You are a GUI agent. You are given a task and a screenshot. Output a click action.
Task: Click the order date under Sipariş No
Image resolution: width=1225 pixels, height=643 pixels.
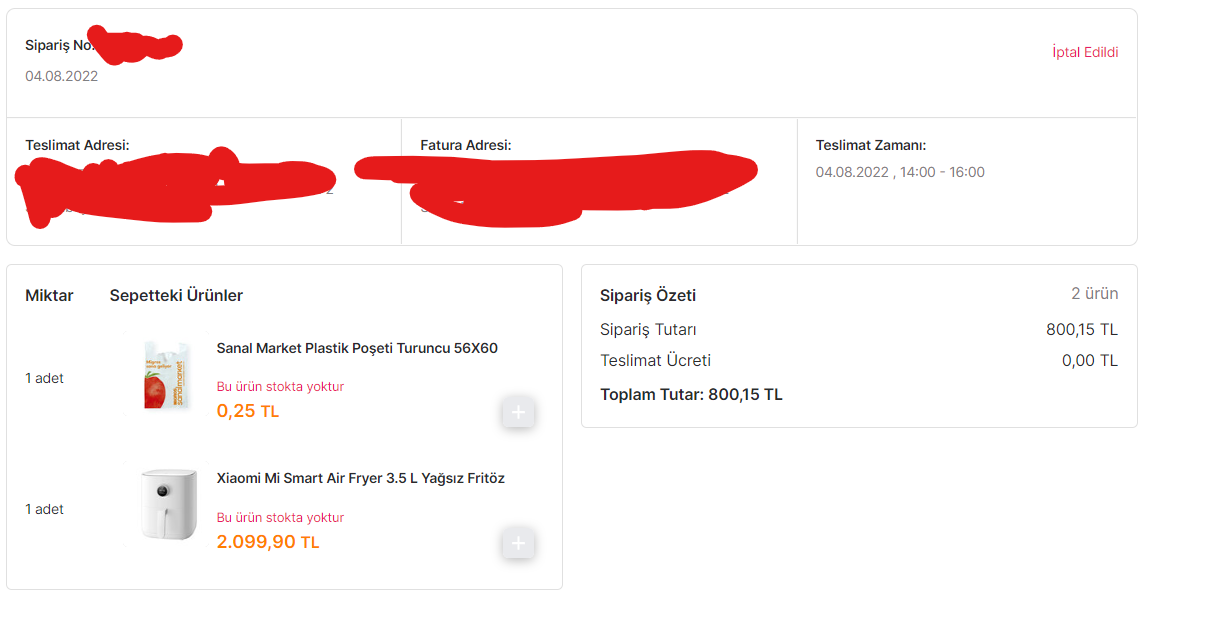(x=62, y=76)
